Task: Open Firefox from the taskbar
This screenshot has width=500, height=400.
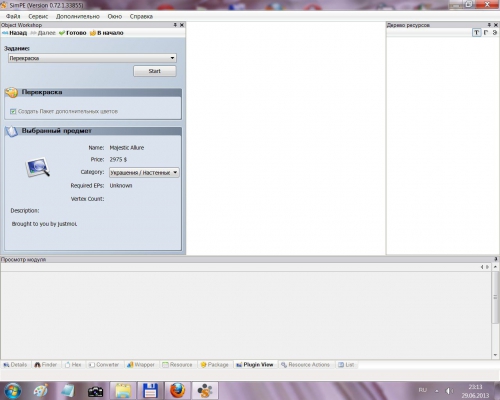Action: pyautogui.click(x=177, y=391)
